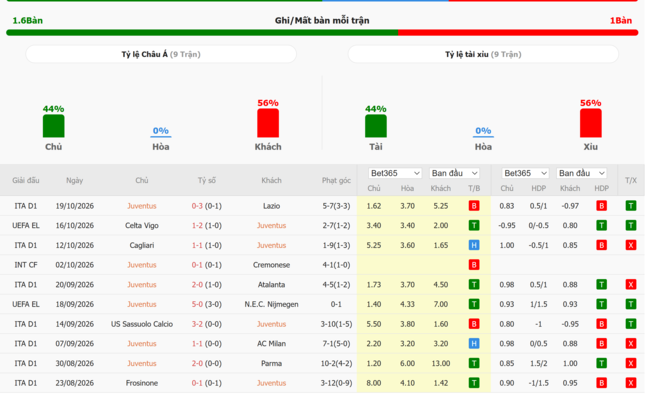Image resolution: width=650 pixels, height=395 pixels.
Task: Click T/X T badge in Sassuolo row
Action: (x=631, y=324)
